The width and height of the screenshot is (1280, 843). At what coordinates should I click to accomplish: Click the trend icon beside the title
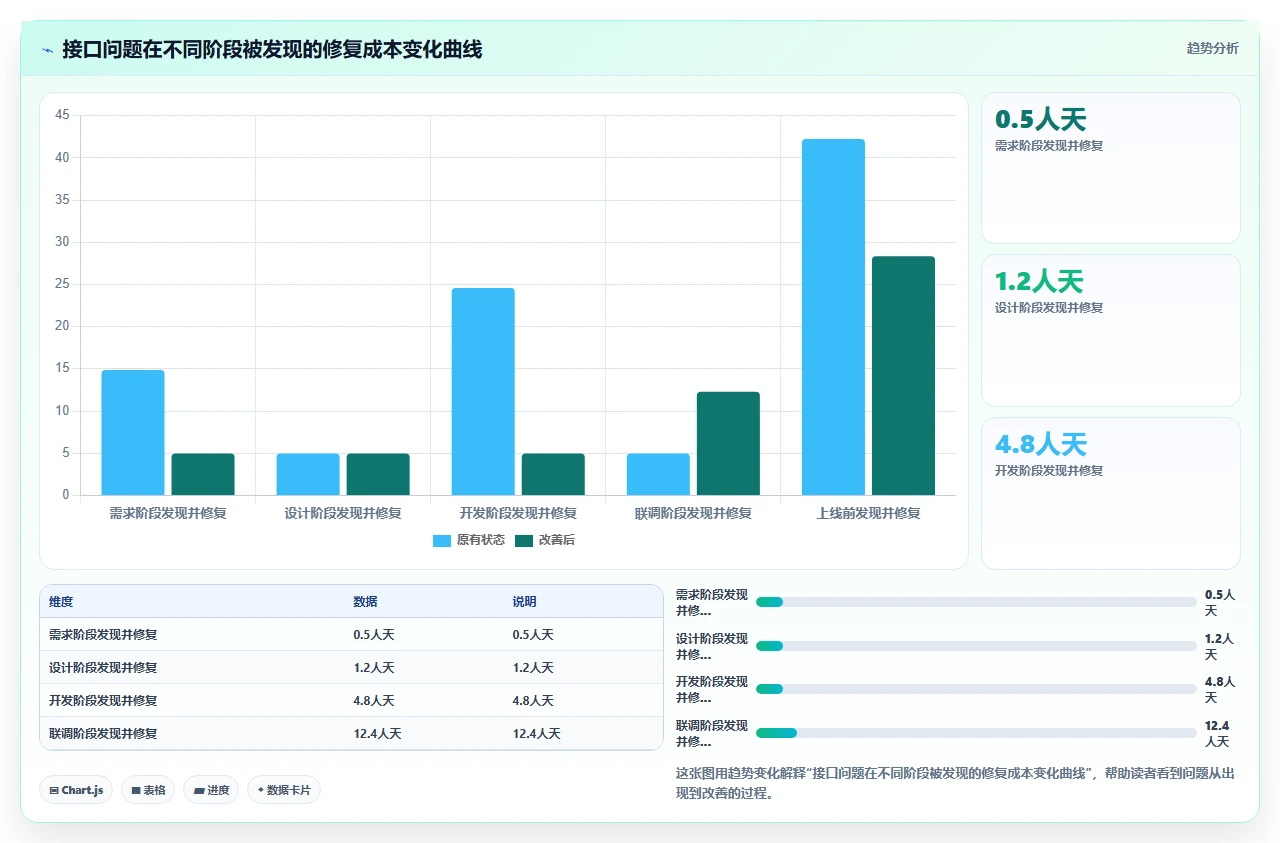(x=47, y=50)
